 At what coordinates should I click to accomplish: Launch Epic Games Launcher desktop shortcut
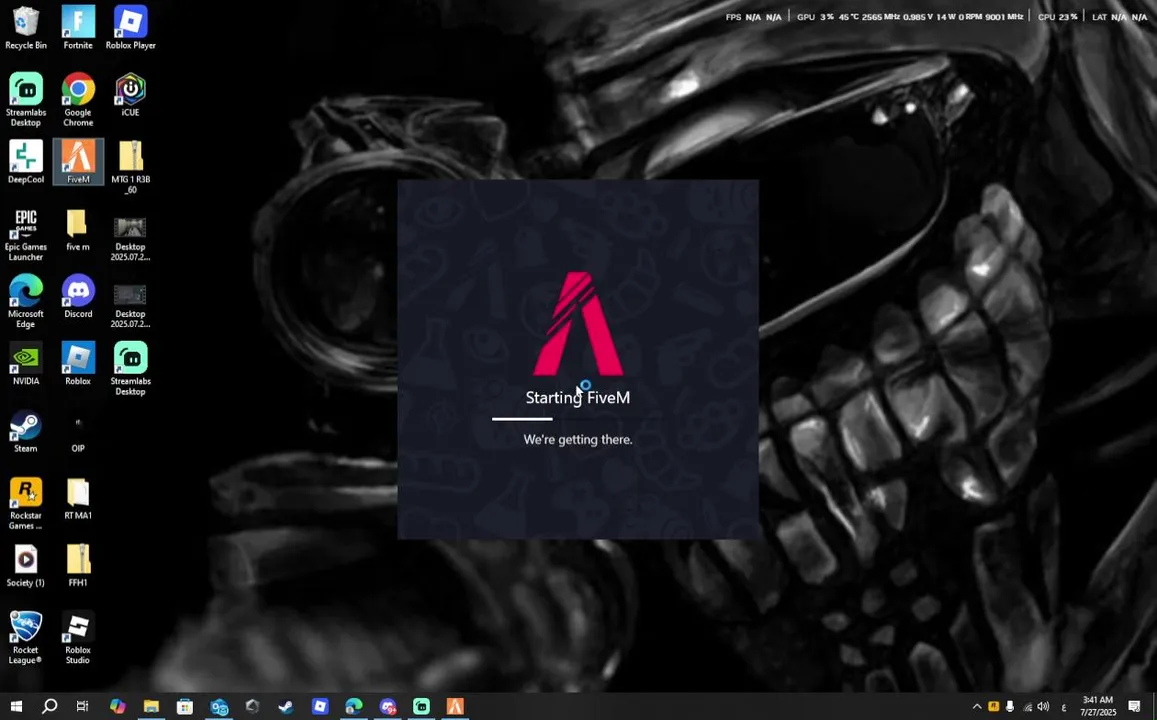26,235
